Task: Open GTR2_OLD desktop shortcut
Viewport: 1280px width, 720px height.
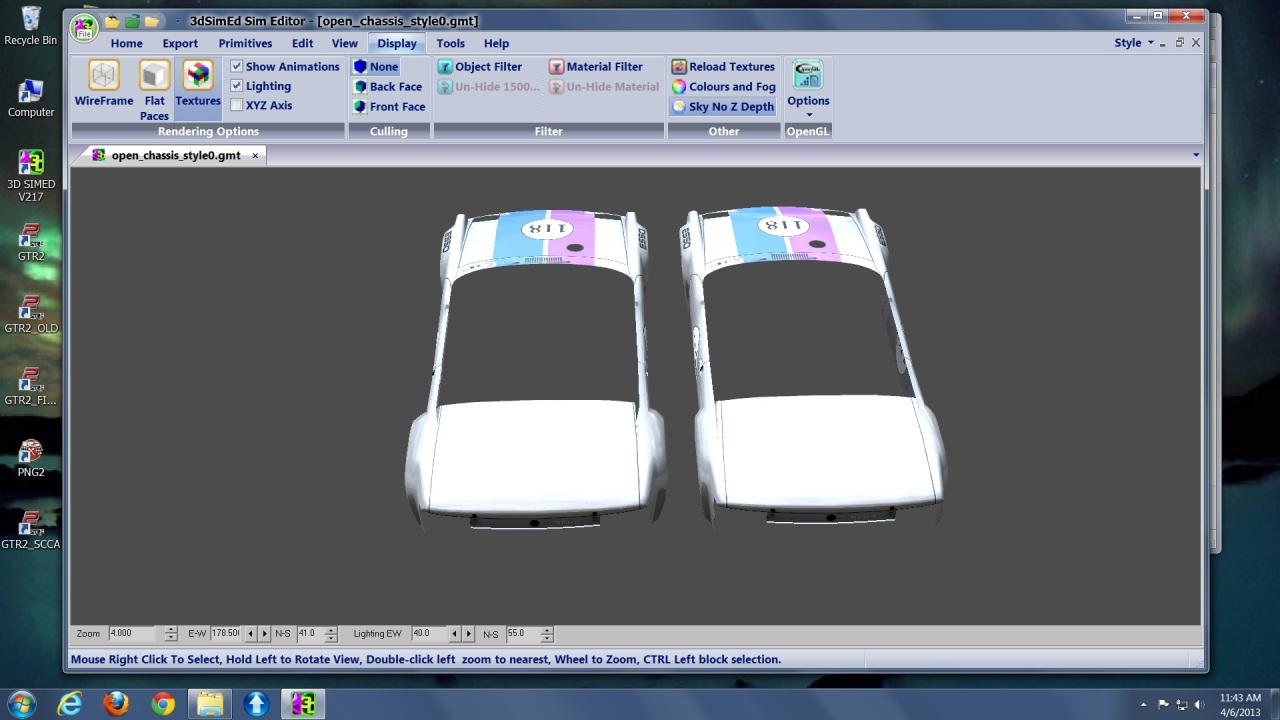Action: 31,314
